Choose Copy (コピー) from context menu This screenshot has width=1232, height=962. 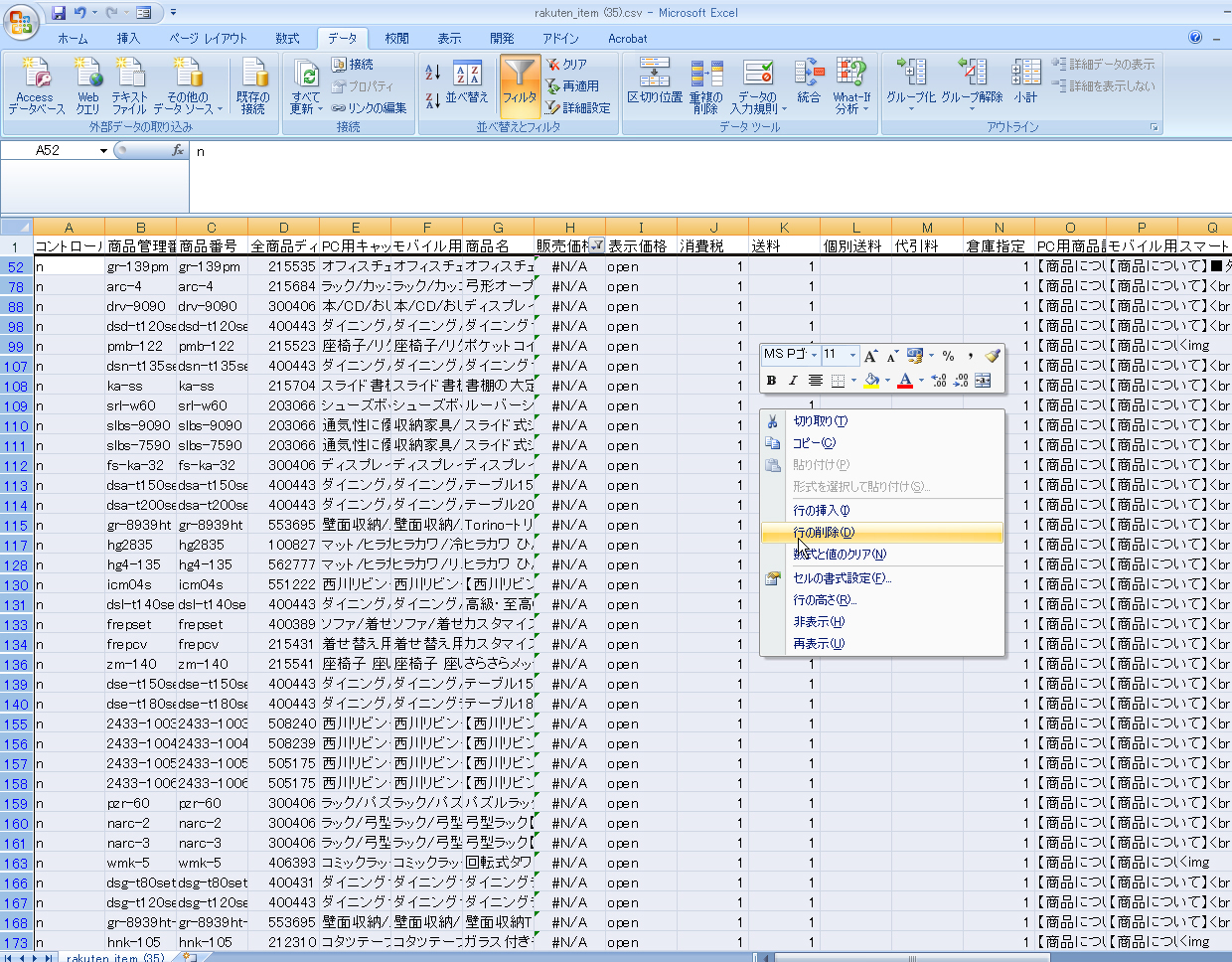882,443
